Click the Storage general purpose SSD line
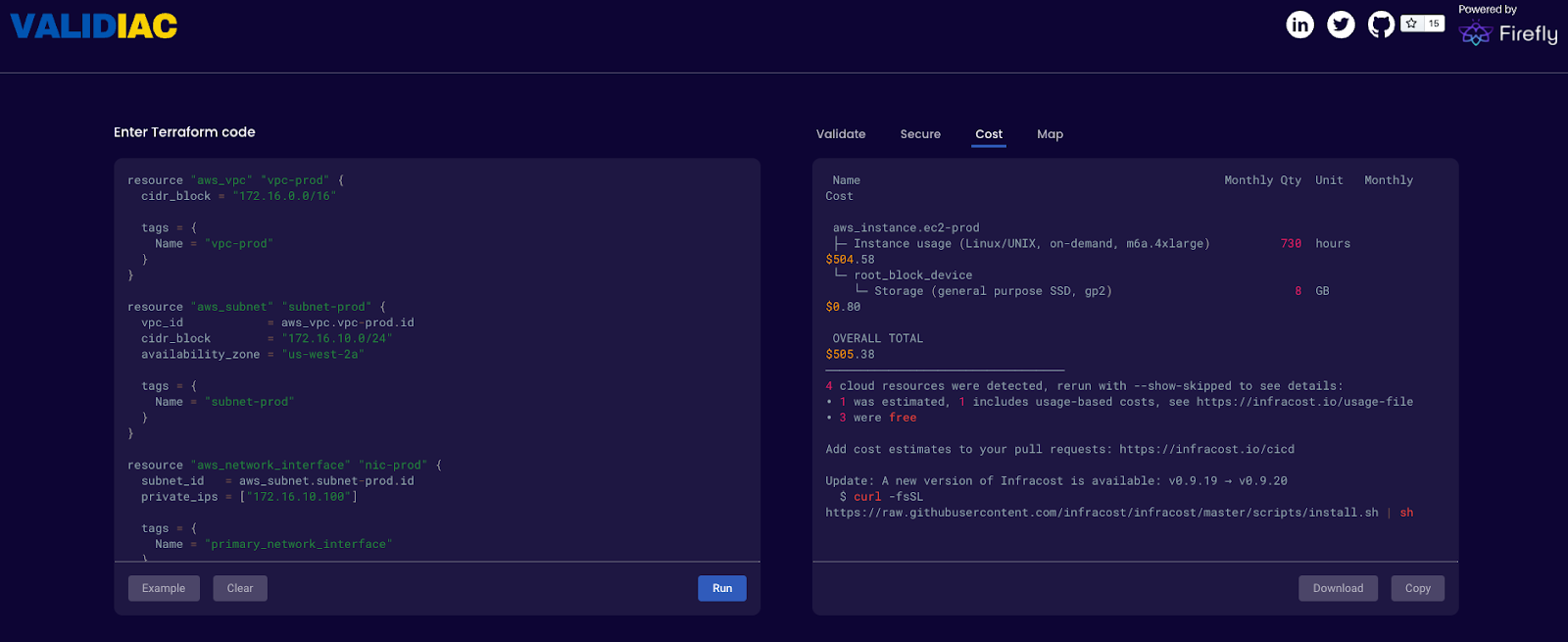Viewport: 1568px width, 642px height. click(993, 291)
